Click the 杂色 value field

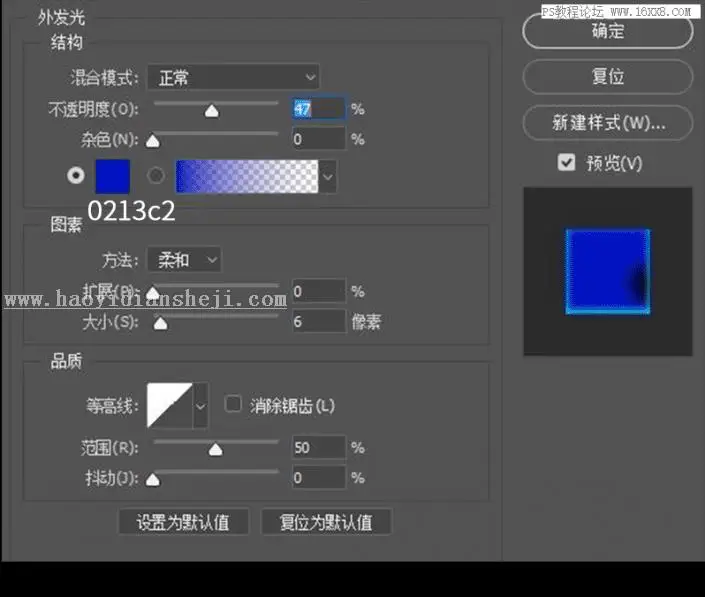319,139
